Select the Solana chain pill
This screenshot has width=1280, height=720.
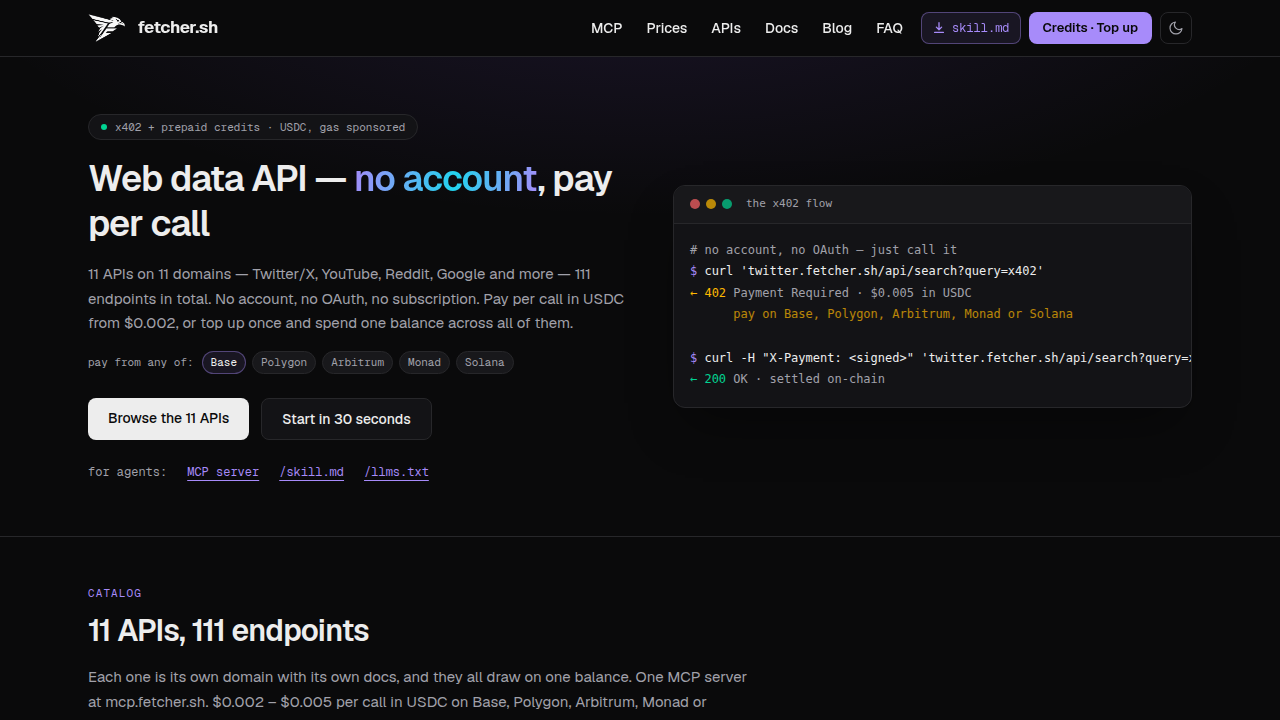pos(485,362)
